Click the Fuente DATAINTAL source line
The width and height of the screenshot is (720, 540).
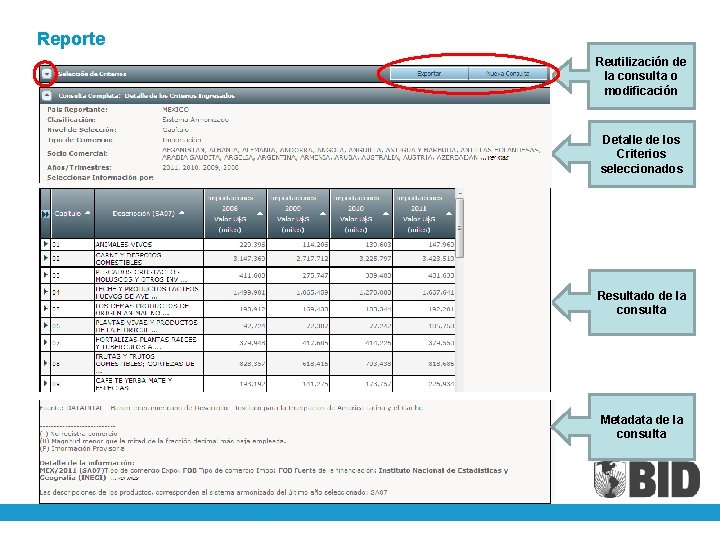pos(231,408)
